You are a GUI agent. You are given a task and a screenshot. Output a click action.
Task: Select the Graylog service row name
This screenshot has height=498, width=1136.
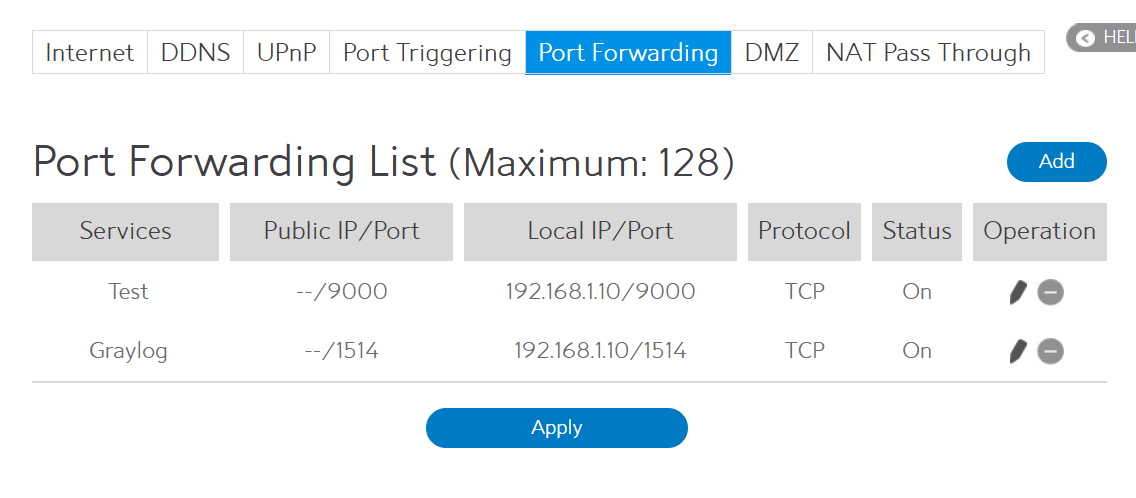click(128, 351)
